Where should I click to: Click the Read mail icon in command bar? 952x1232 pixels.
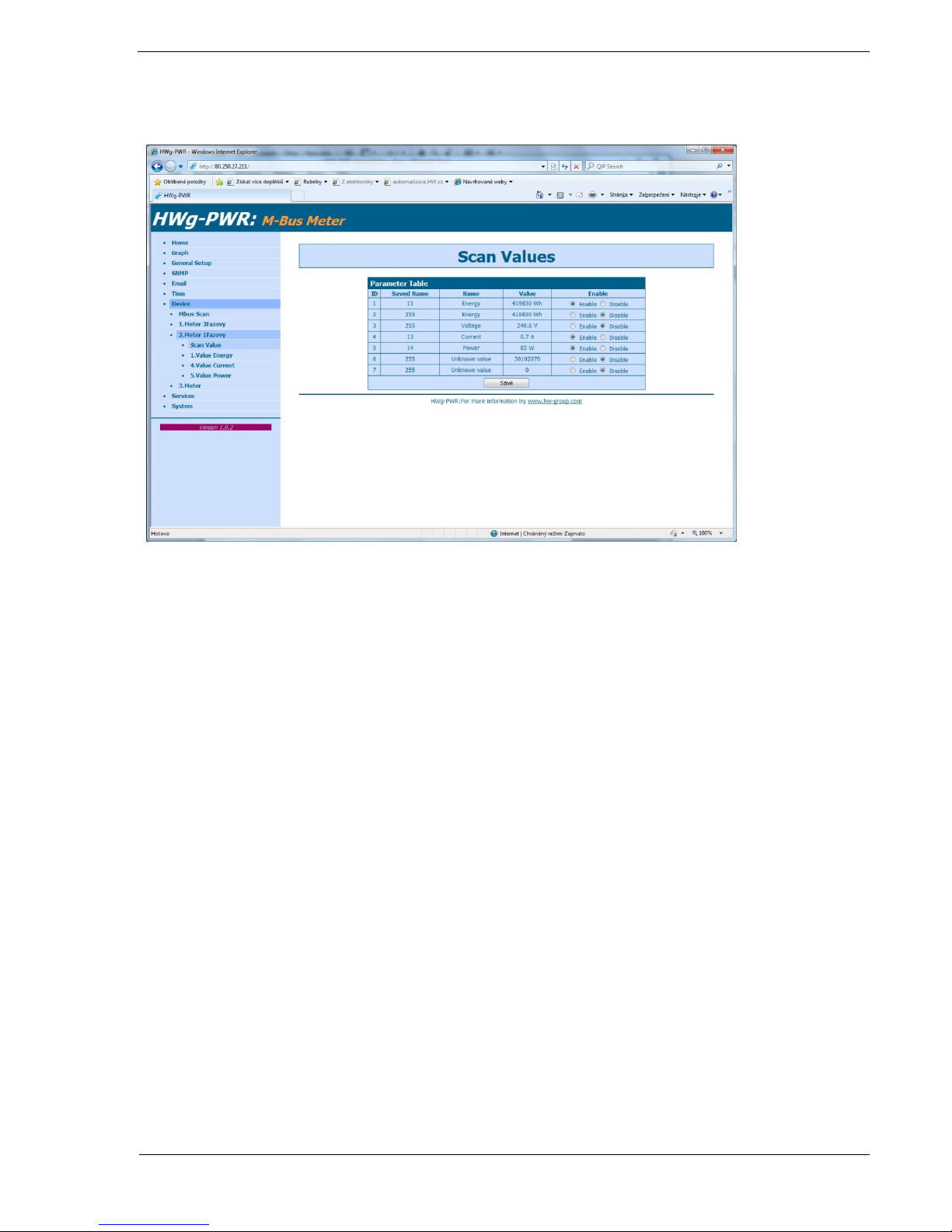pyautogui.click(x=579, y=195)
